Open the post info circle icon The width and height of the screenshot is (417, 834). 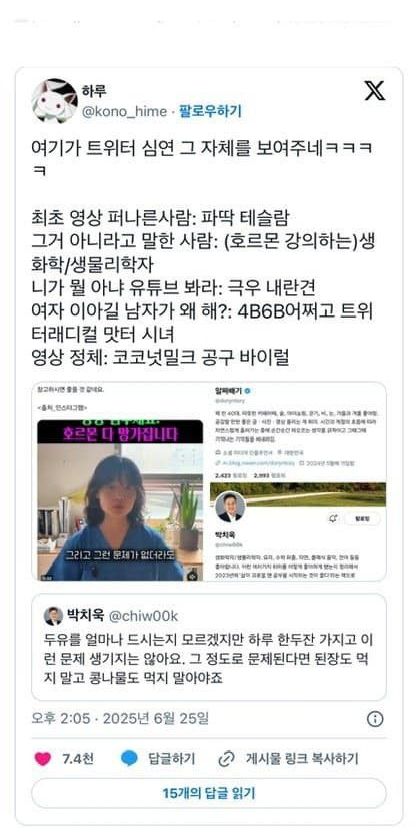coord(375,719)
